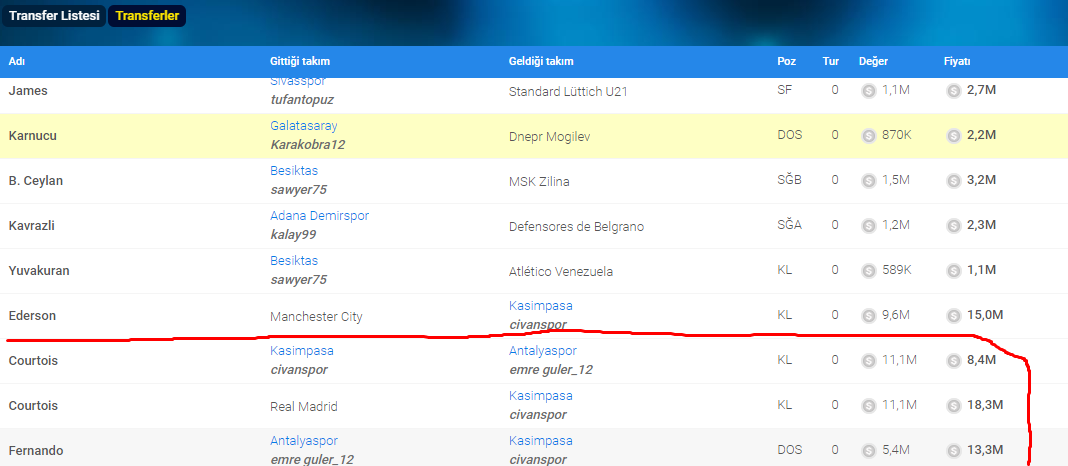Click the 18,3M price for Courtois
The image size is (1068, 466).
click(985, 405)
